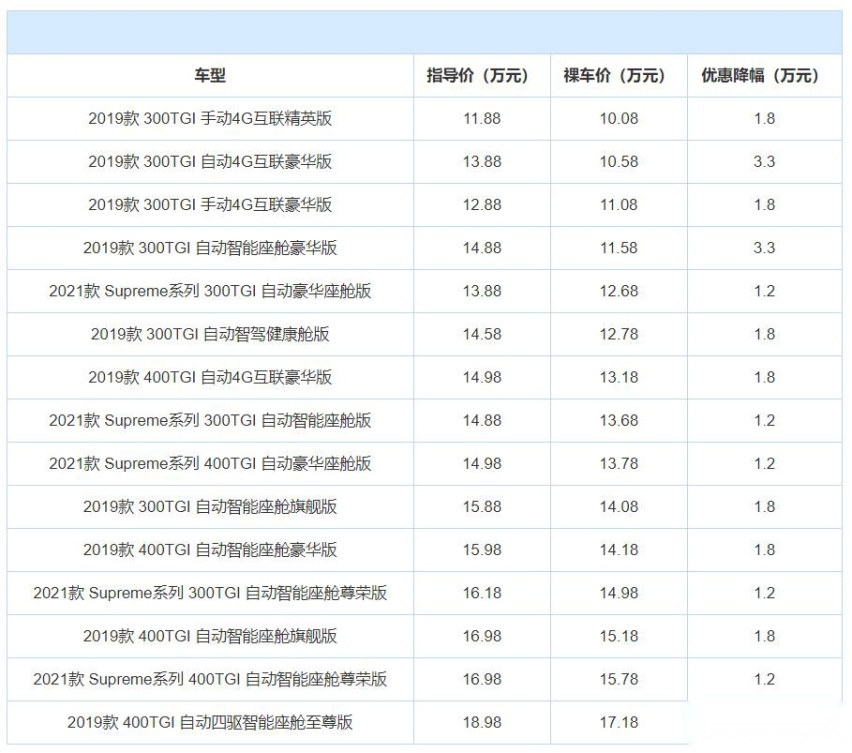Select row 2019款 400TGI 自动智能座舱旗舰版

coord(424,636)
